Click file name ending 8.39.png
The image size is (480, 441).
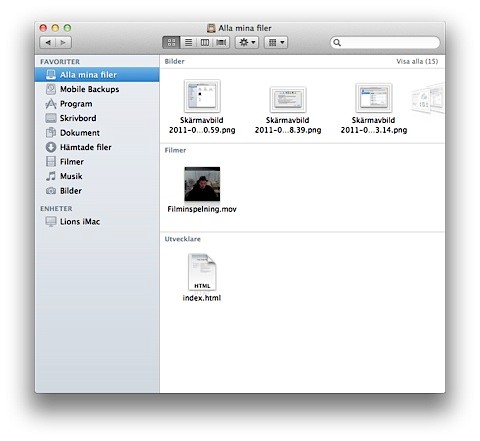288,125
